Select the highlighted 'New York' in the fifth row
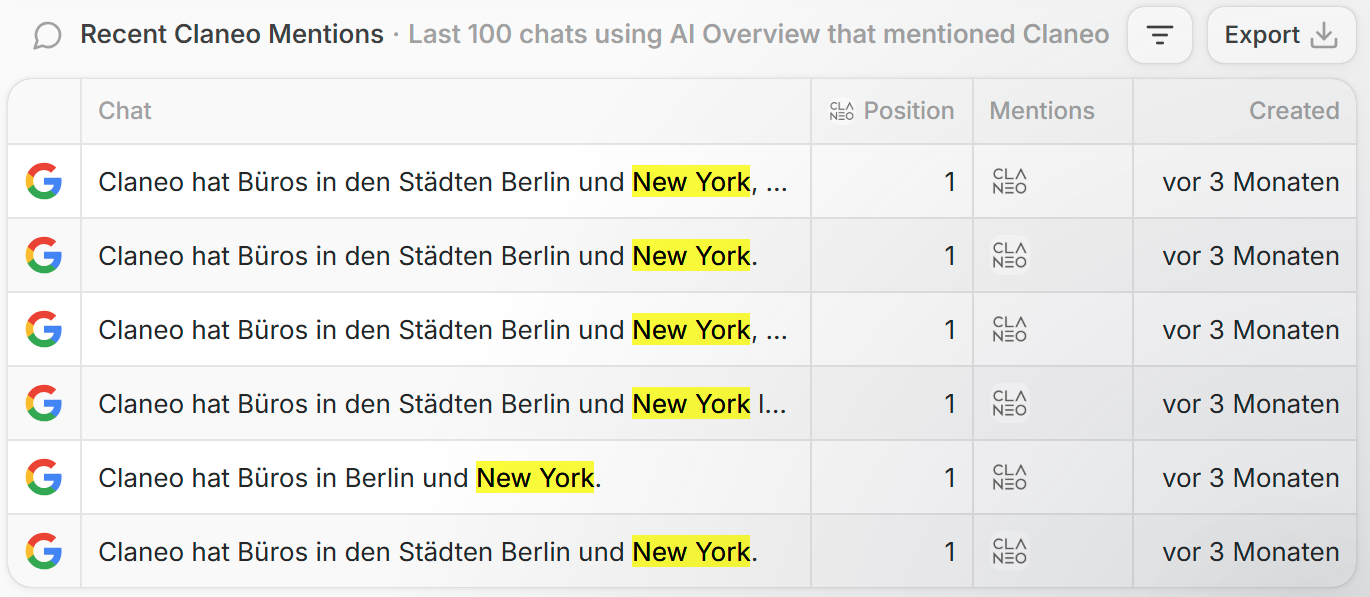Viewport: 1370px width, 597px height. tap(534, 477)
